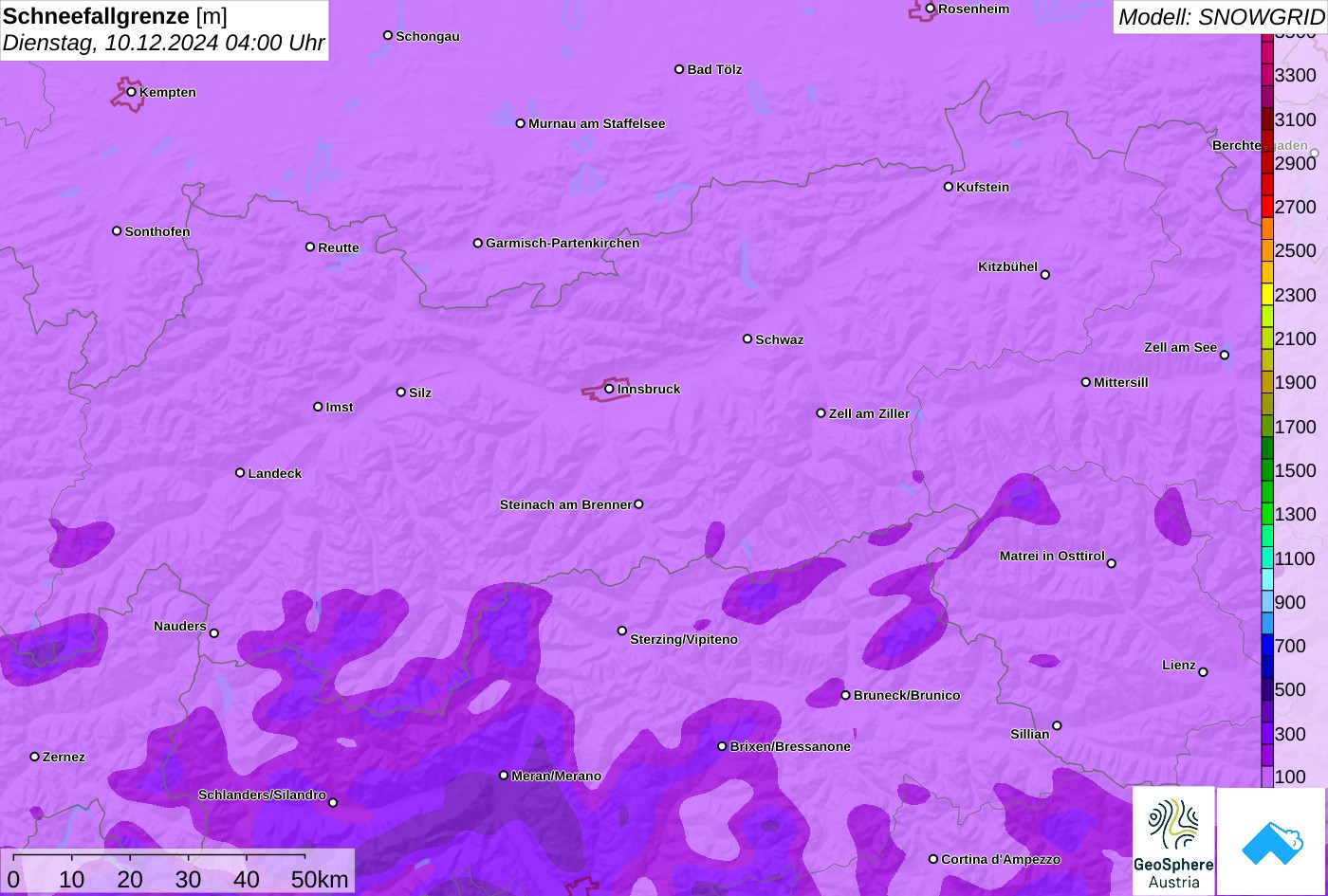This screenshot has width=1328, height=896.
Task: Click the red 2700 legend color
Action: 1267,207
